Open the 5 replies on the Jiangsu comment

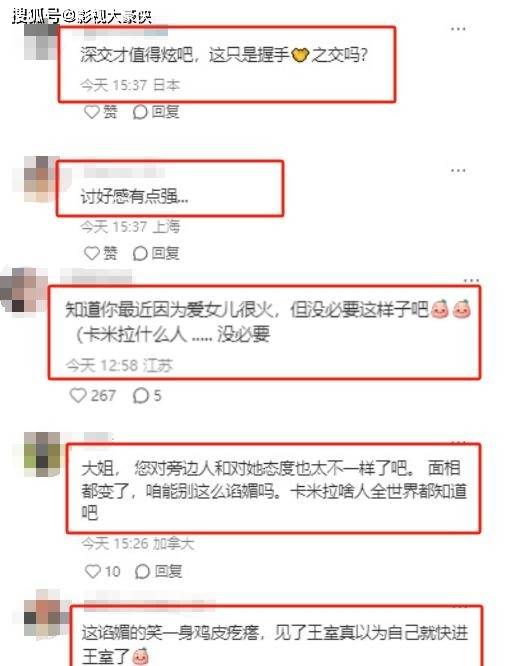[x=147, y=395]
